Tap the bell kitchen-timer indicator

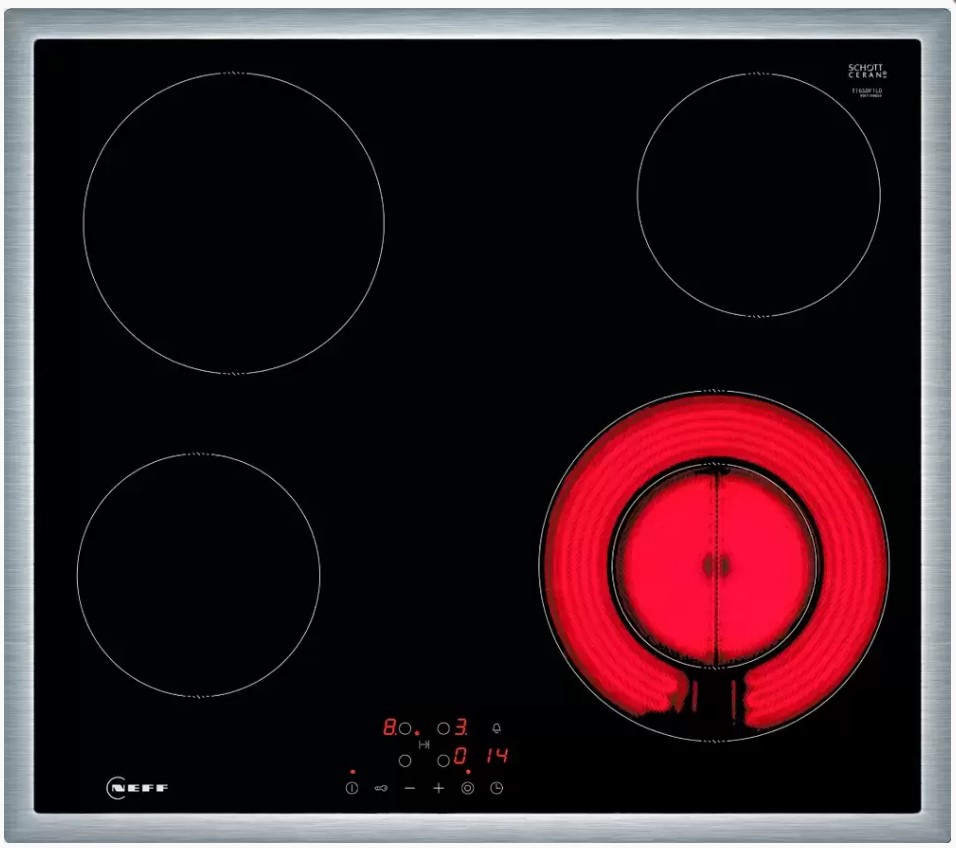(x=496, y=728)
